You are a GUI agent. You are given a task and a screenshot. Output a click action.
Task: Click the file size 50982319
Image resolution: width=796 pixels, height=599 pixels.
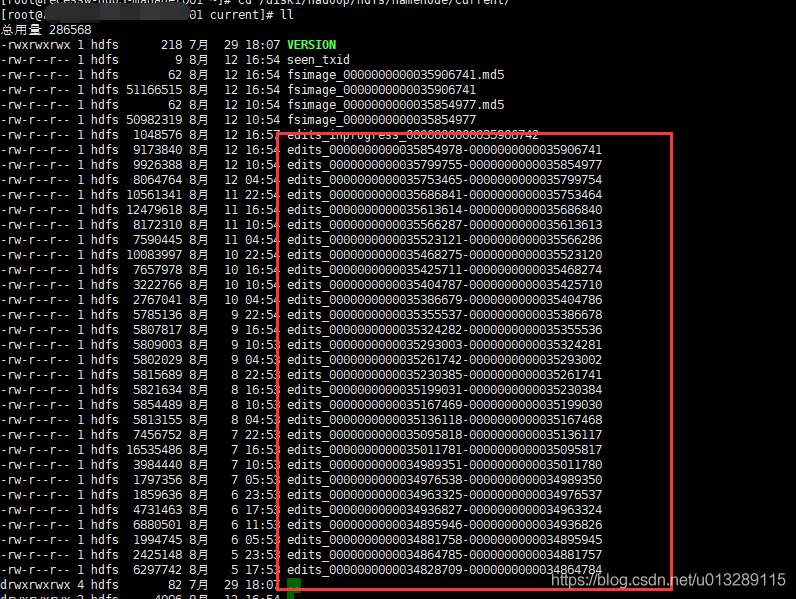coord(154,120)
